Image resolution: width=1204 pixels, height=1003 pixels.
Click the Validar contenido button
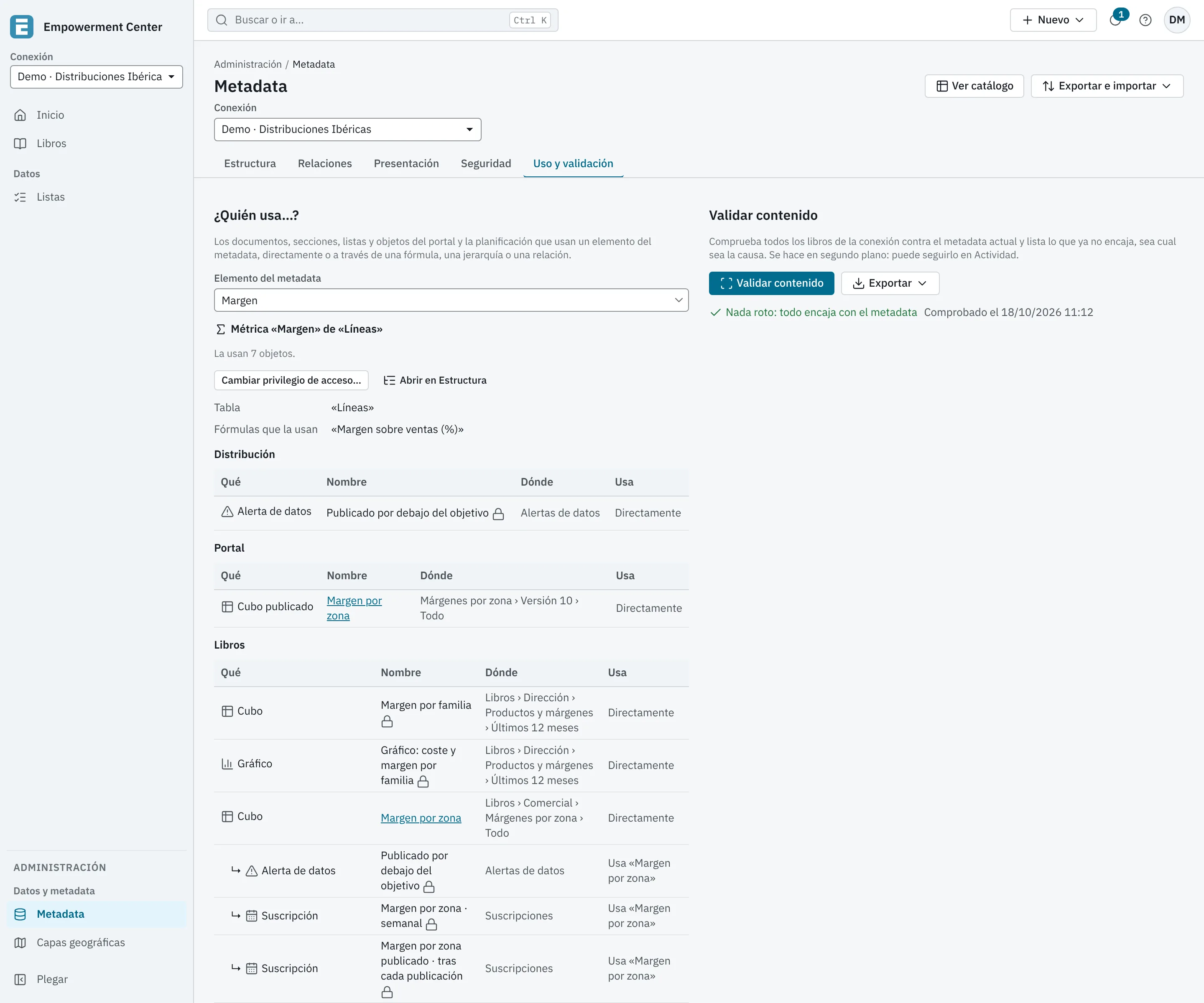tap(772, 283)
